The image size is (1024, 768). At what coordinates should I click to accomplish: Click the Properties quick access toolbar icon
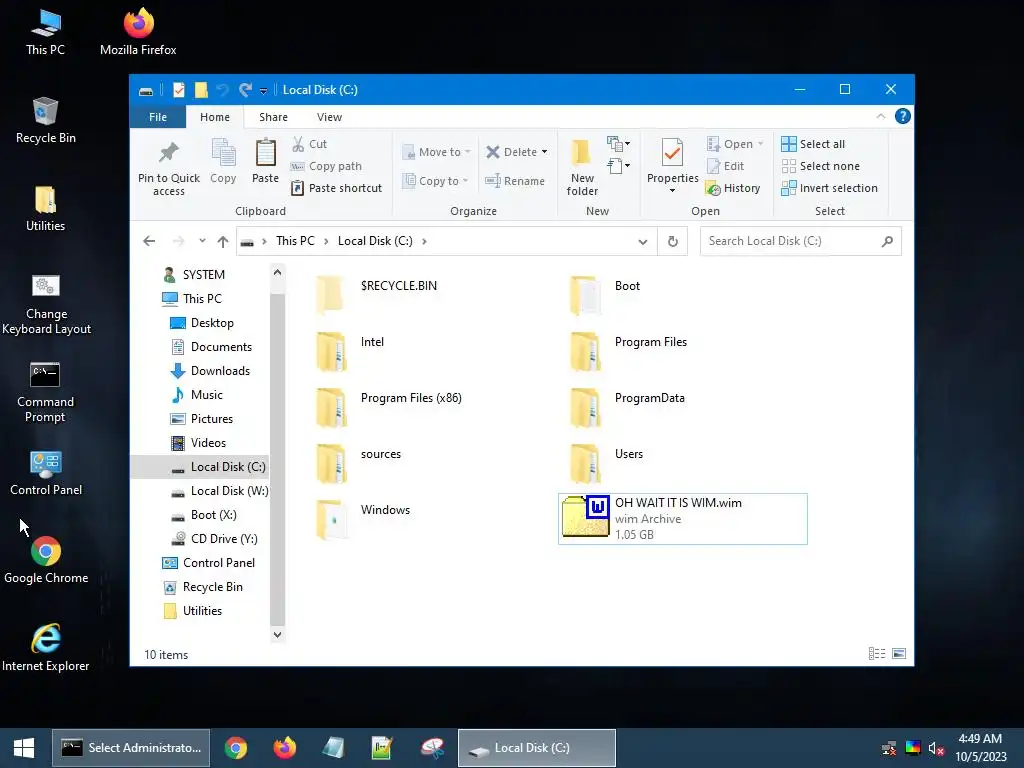click(x=178, y=90)
